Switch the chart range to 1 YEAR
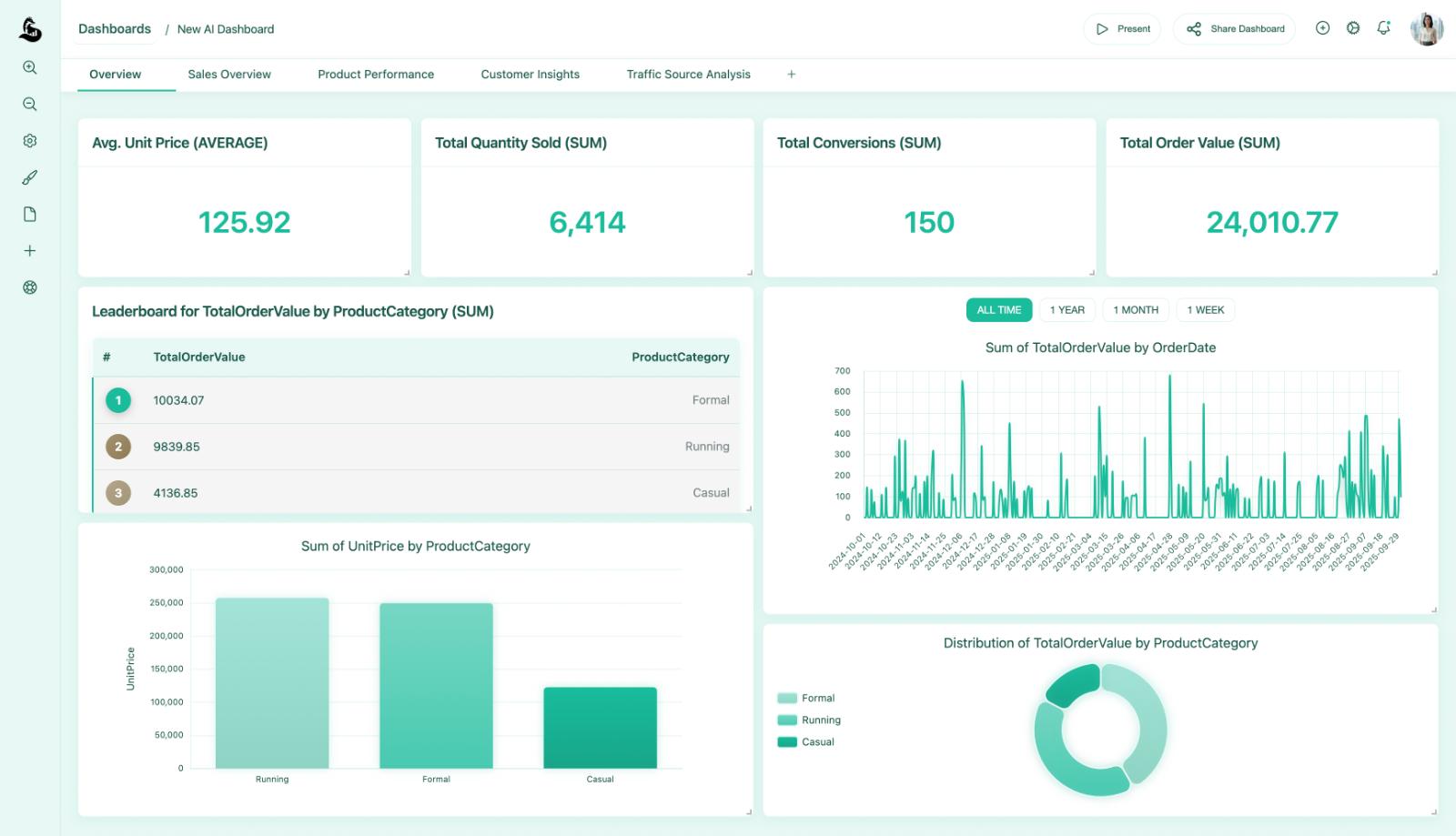1456x836 pixels. pos(1067,310)
